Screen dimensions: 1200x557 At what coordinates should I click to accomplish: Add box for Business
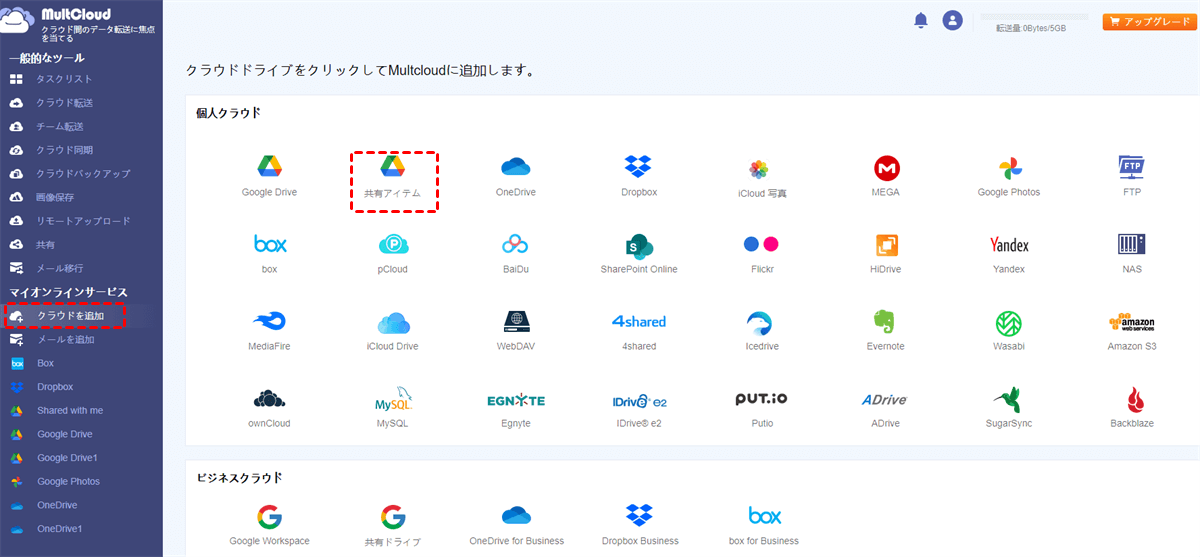point(765,515)
